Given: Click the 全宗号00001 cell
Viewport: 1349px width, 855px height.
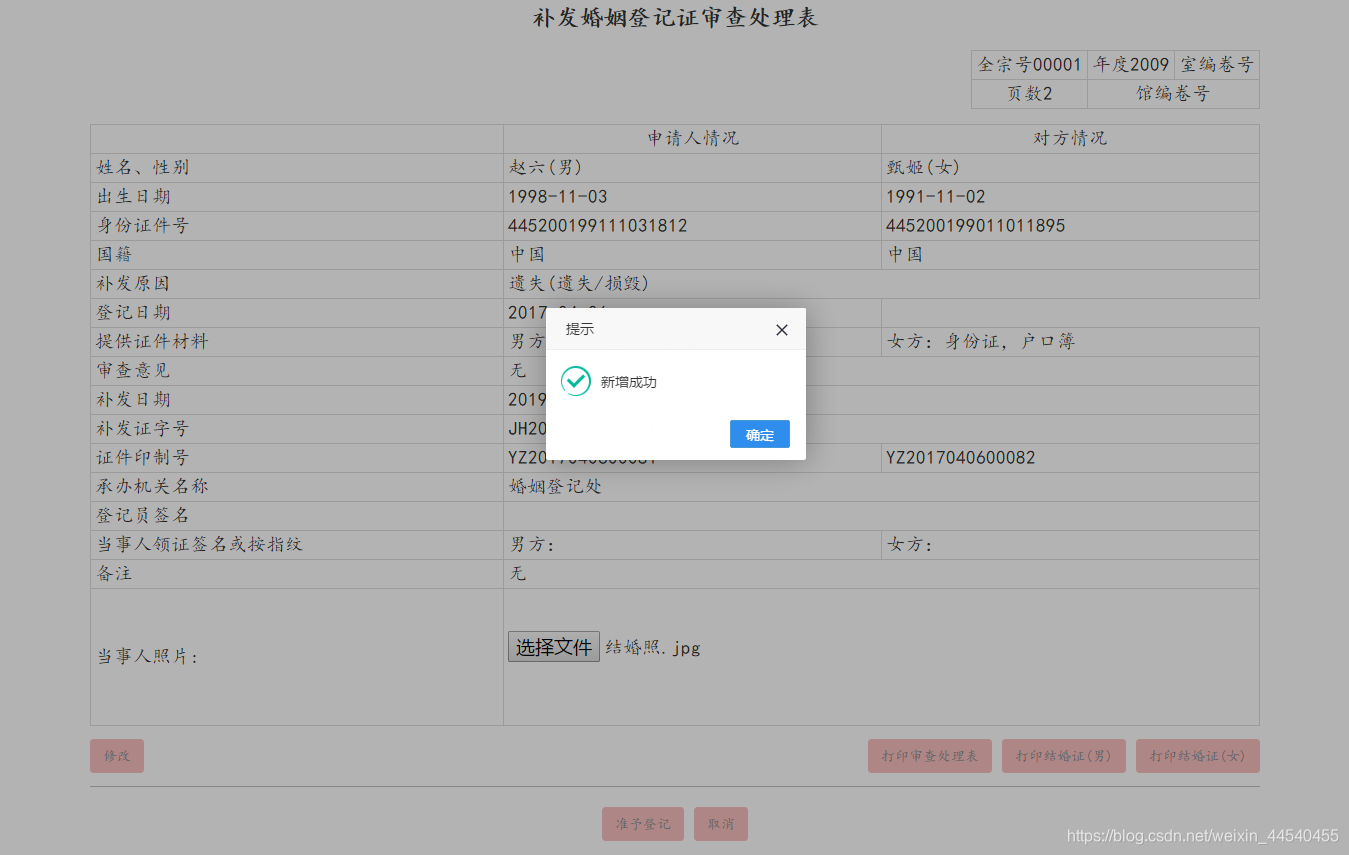Looking at the screenshot, I should pyautogui.click(x=1029, y=65).
